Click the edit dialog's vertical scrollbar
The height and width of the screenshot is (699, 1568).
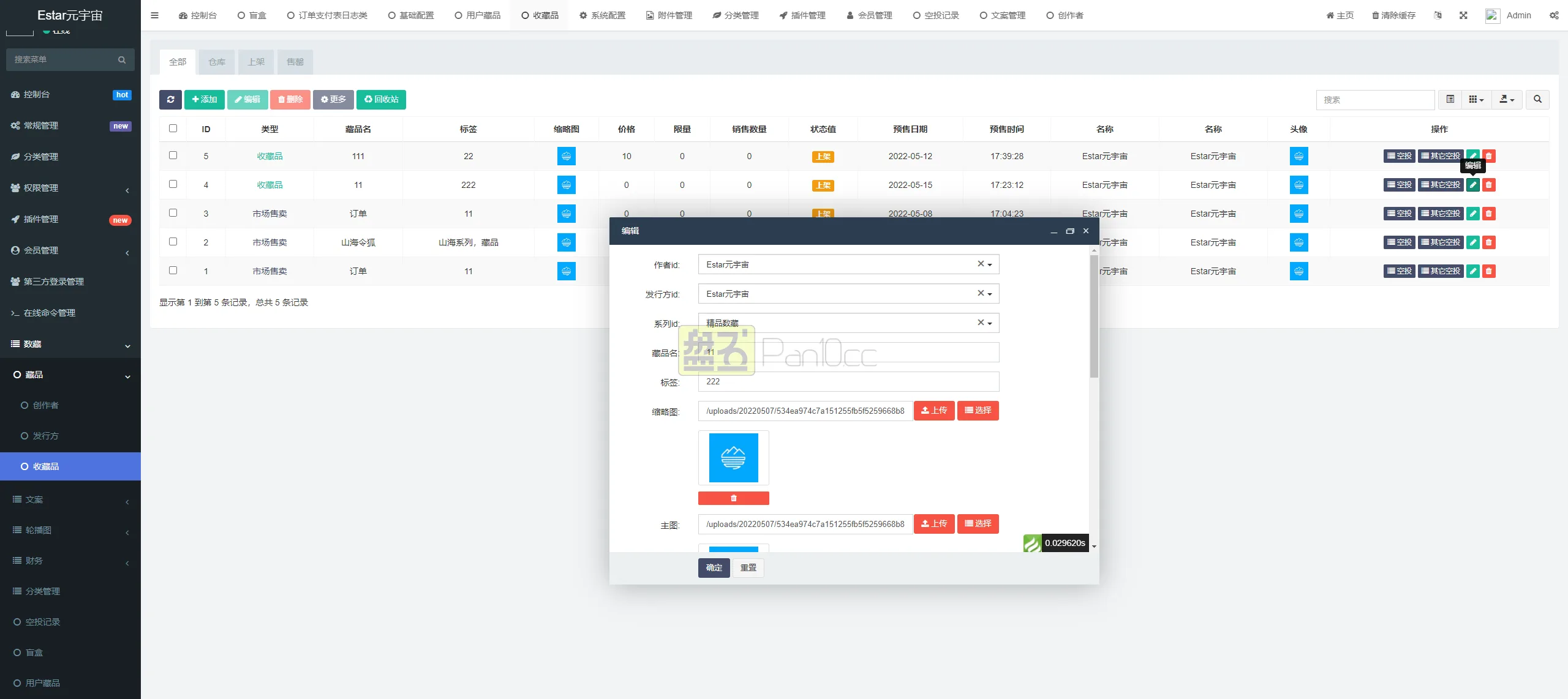pos(1094,316)
